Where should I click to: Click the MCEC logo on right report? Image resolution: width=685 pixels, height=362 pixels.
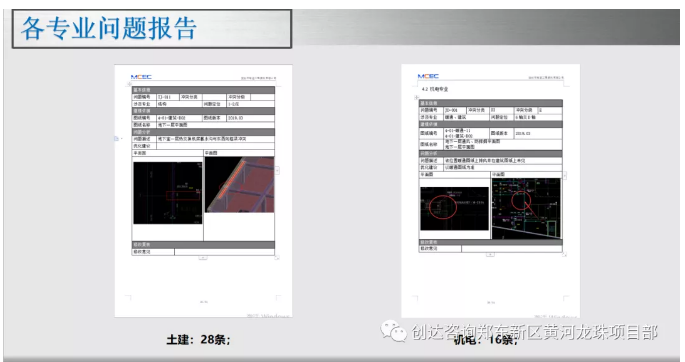tap(428, 76)
